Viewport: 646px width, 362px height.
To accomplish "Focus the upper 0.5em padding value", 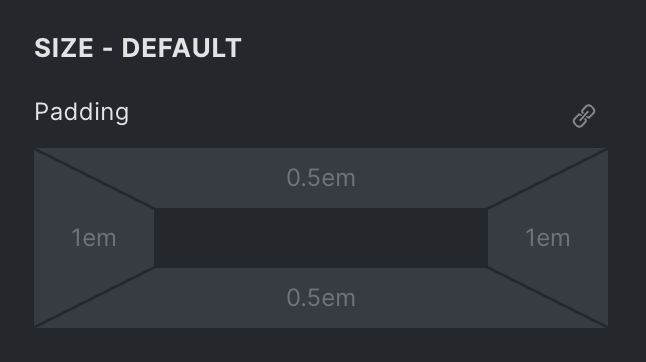I will pos(321,178).
